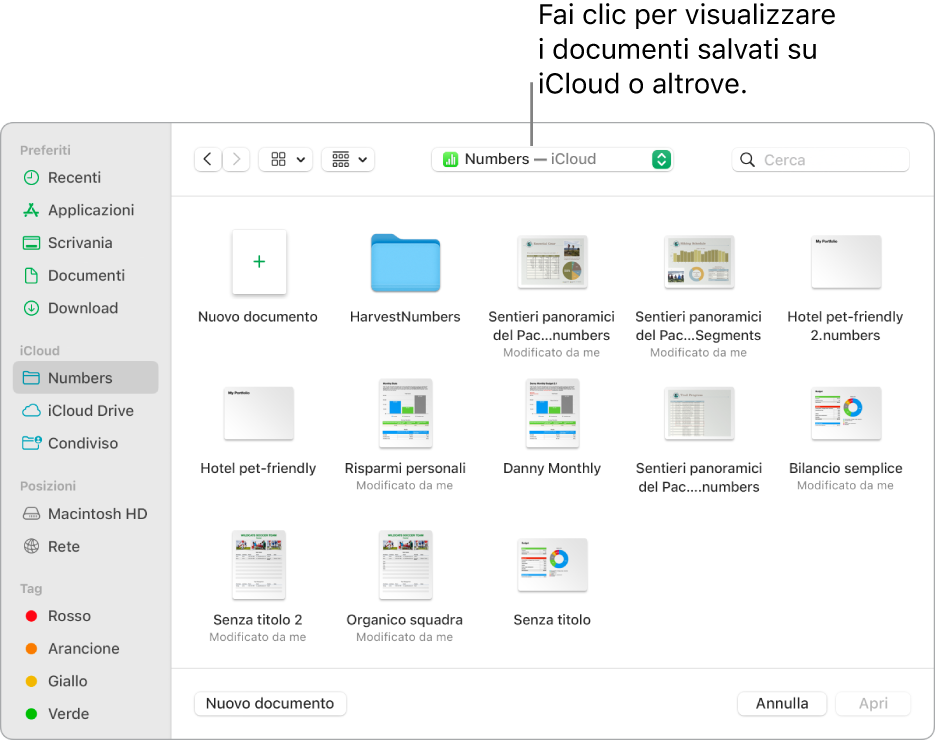
Task: Click the Annulla button
Action: [x=781, y=703]
